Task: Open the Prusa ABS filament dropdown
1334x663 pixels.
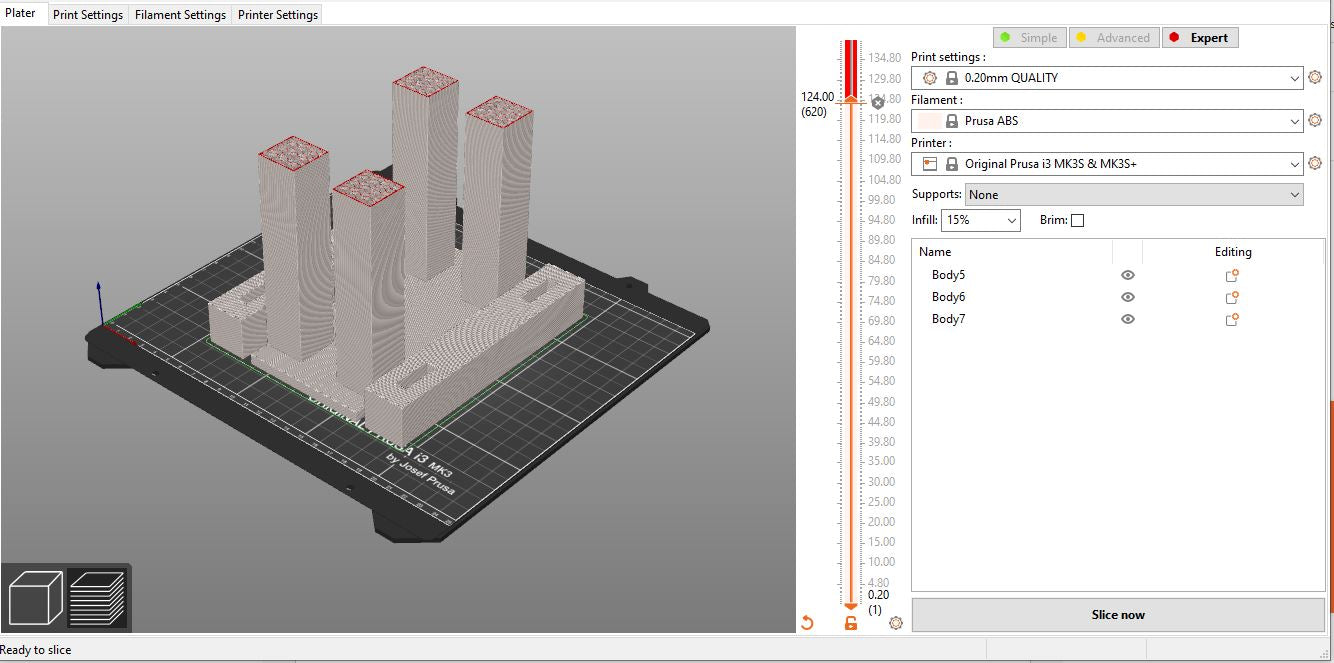Action: 1295,121
